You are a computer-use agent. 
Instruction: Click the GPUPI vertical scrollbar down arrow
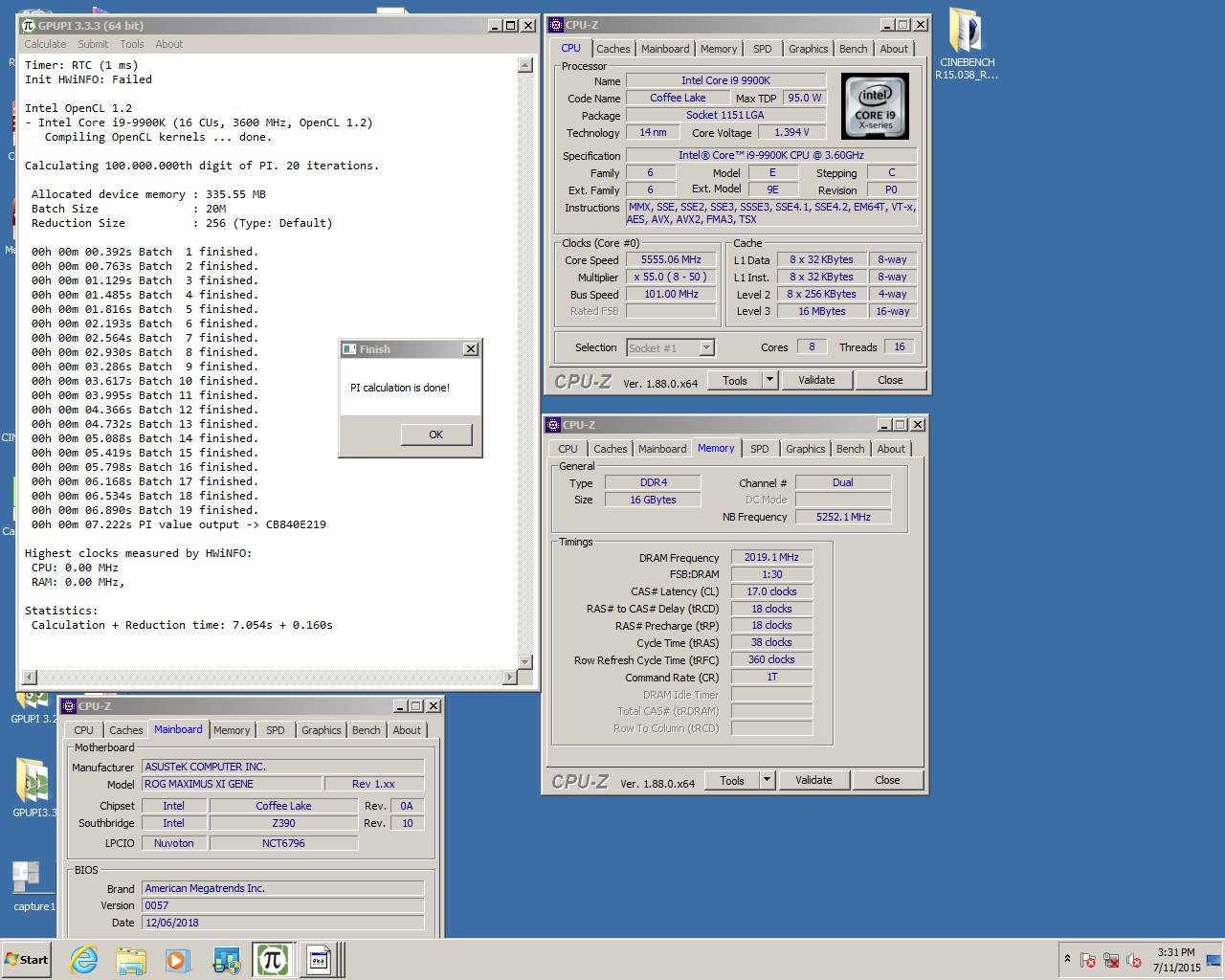click(524, 661)
